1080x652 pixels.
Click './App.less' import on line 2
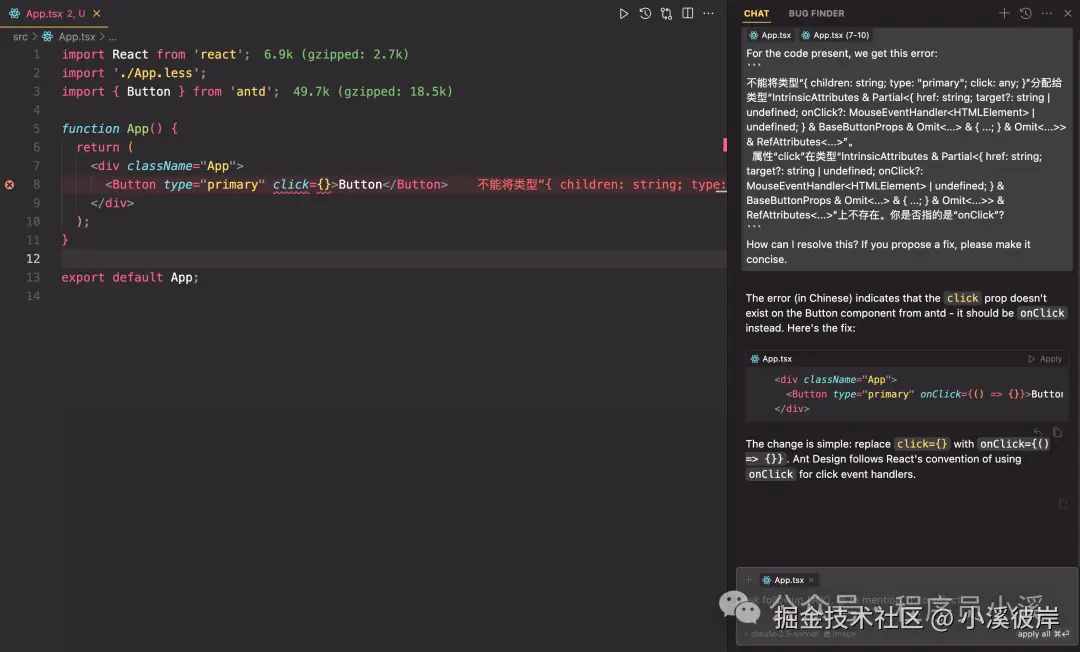coord(159,73)
